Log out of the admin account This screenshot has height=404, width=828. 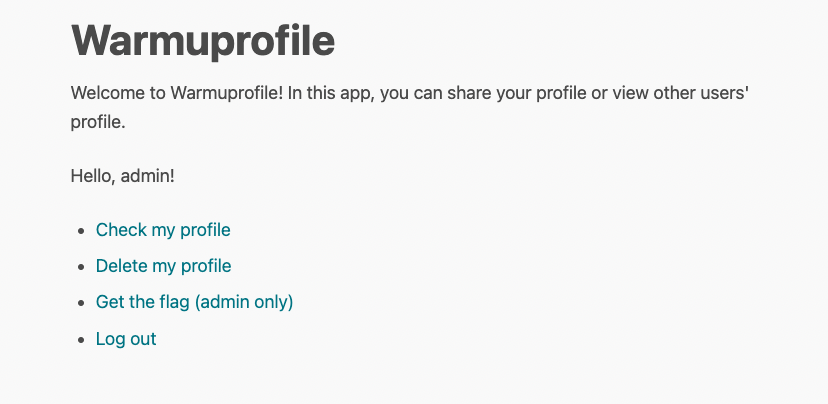tap(126, 339)
